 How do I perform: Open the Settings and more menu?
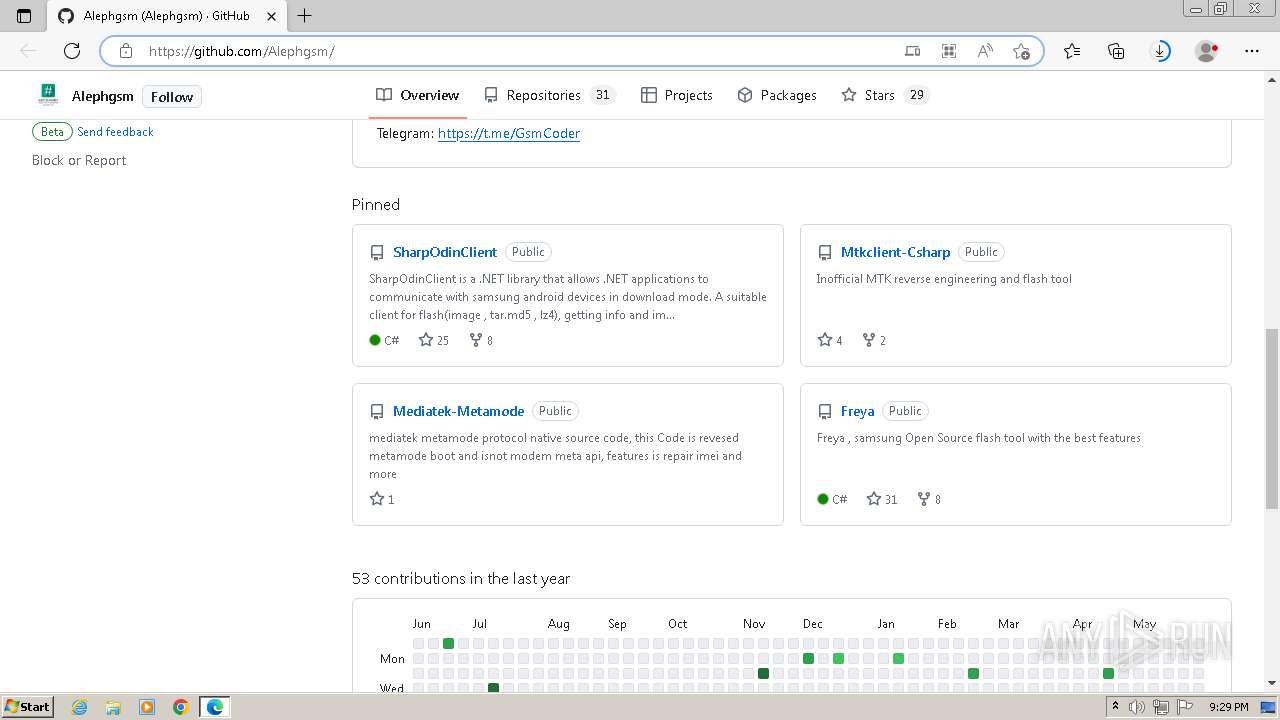point(1252,51)
